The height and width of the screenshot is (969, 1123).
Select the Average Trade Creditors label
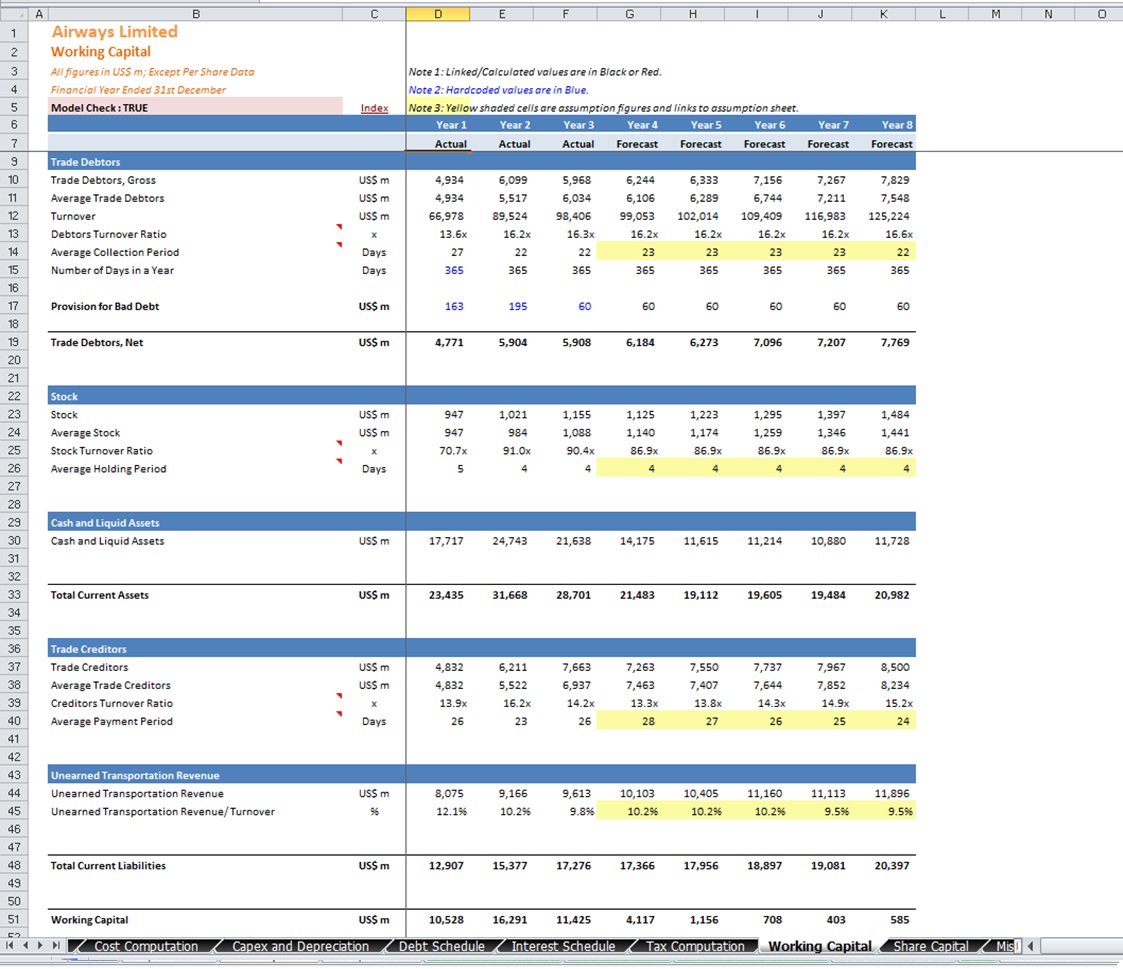pyautogui.click(x=111, y=685)
